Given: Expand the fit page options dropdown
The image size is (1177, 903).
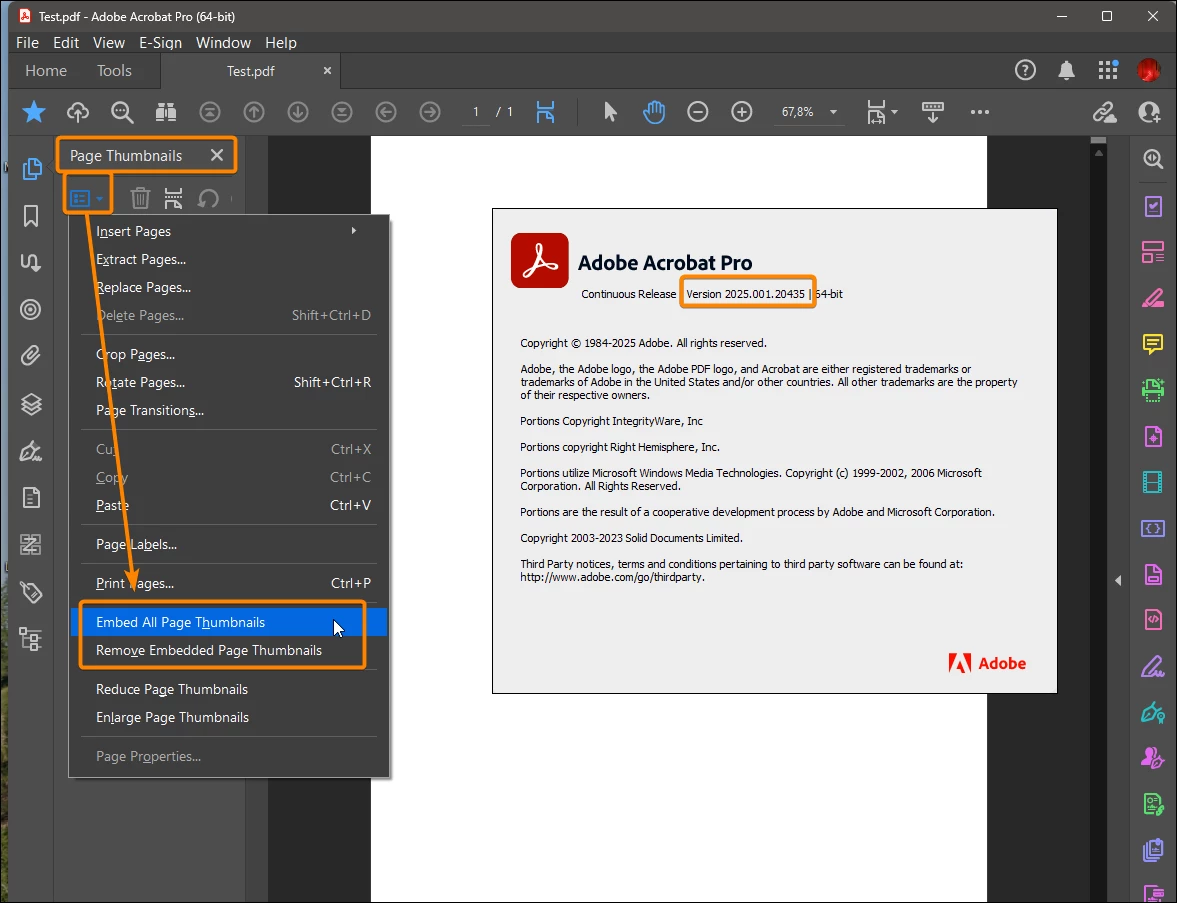Looking at the screenshot, I should [x=895, y=112].
